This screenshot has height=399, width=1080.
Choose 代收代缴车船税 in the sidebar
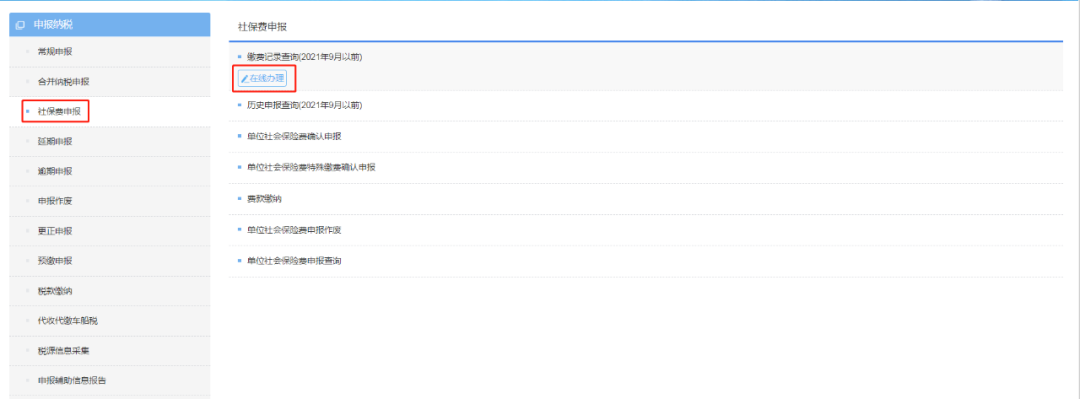point(72,320)
